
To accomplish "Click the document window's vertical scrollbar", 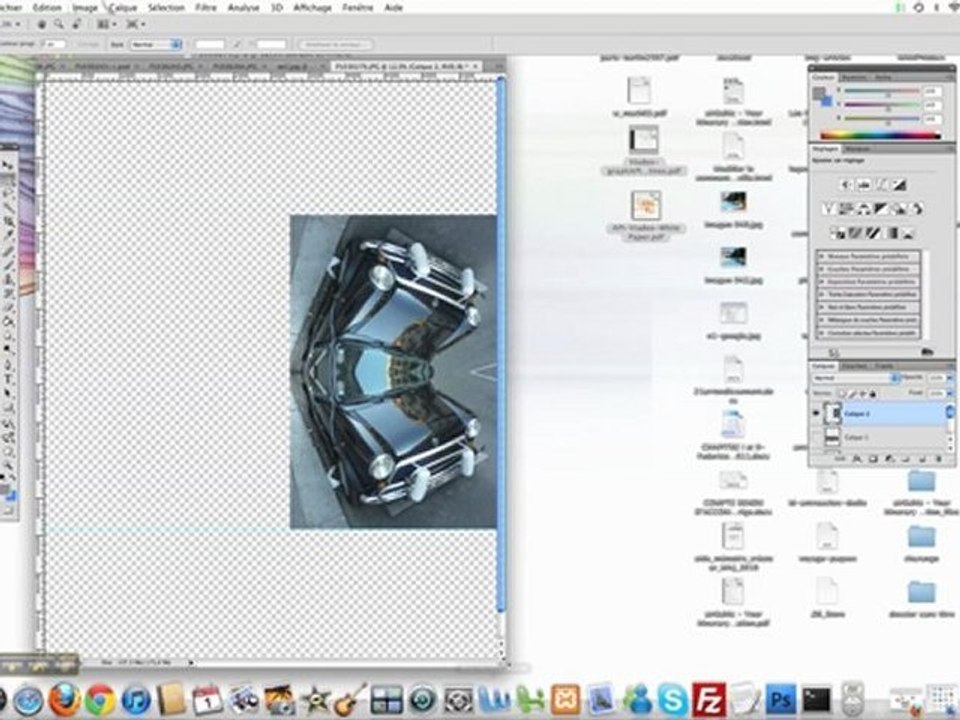I will [501, 343].
